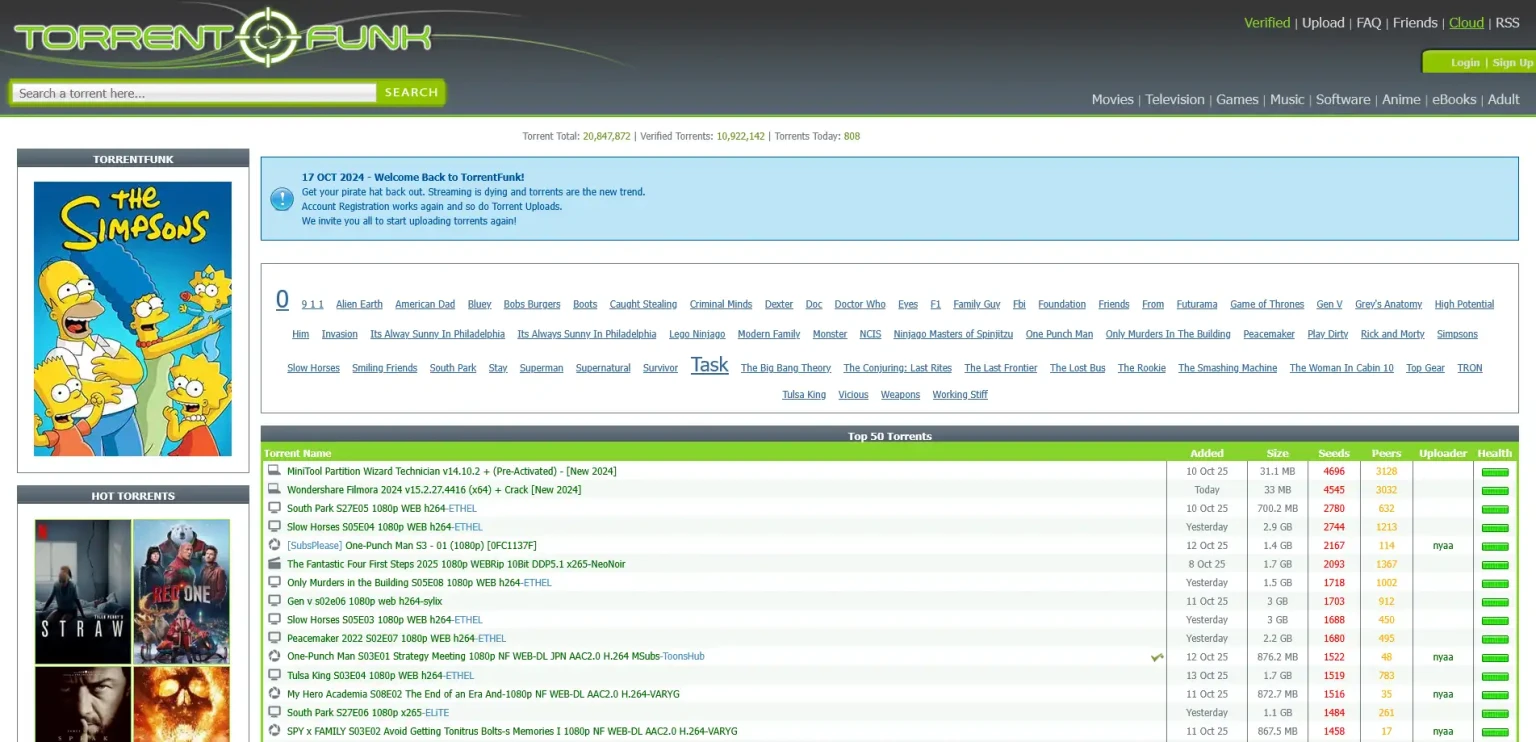Click the anime icon beside My Hero Academia S08E02

point(274,694)
